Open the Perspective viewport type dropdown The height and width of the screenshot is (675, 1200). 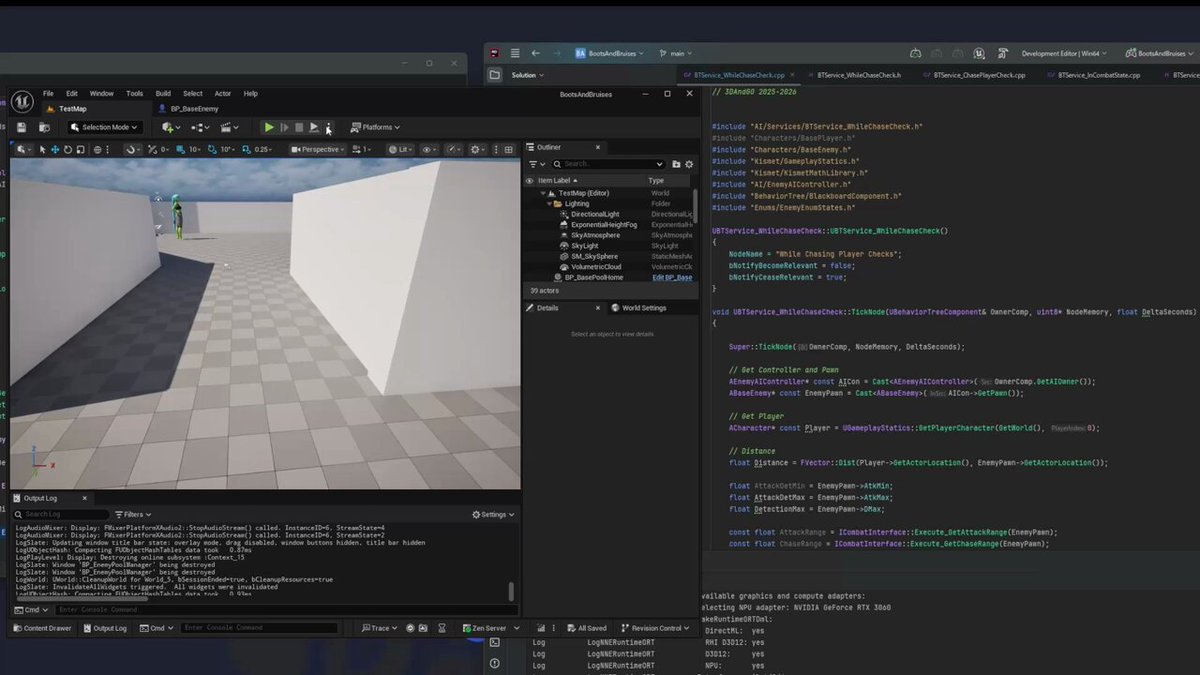316,149
